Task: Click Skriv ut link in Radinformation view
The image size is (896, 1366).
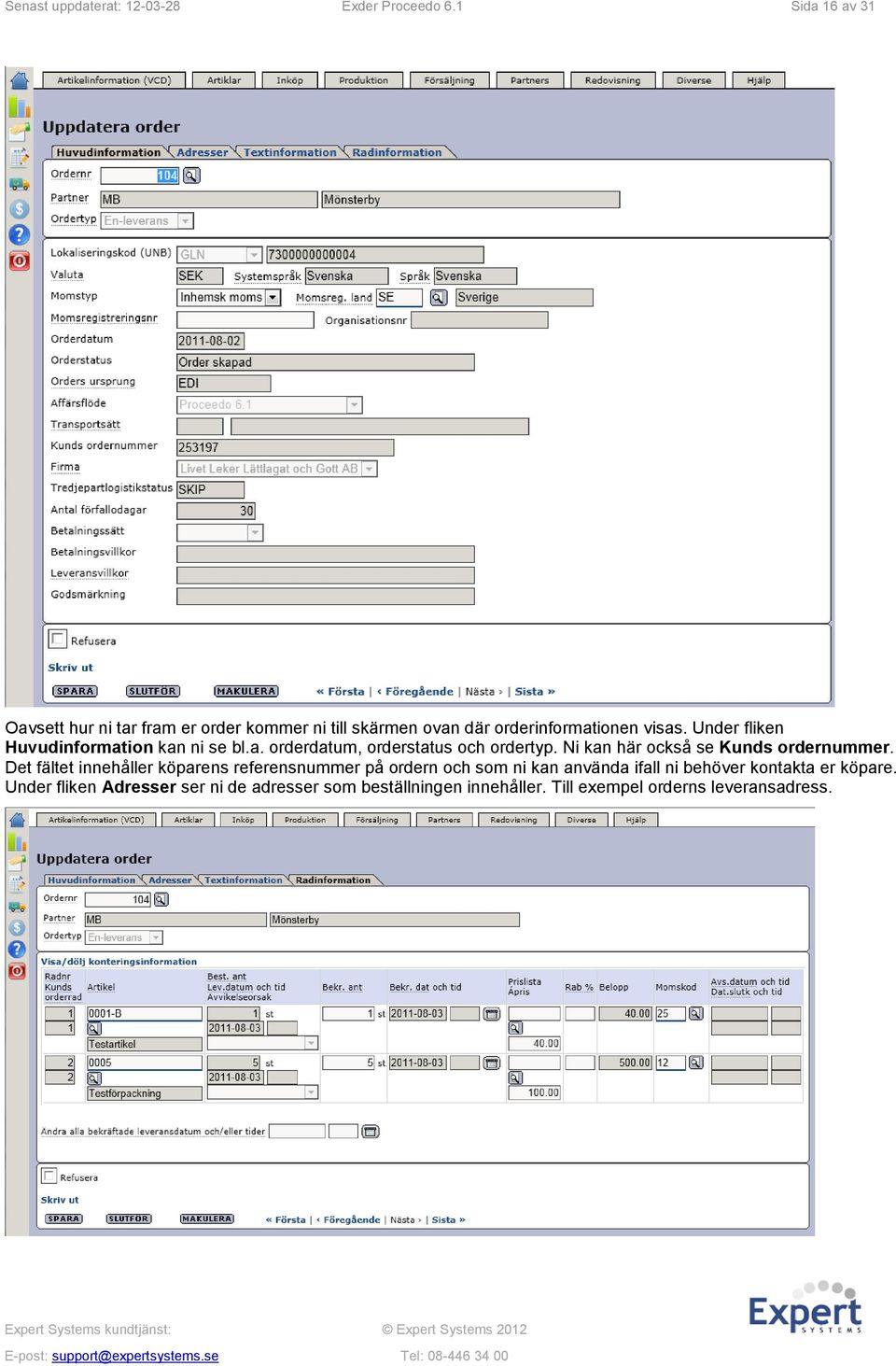Action: 60,1200
